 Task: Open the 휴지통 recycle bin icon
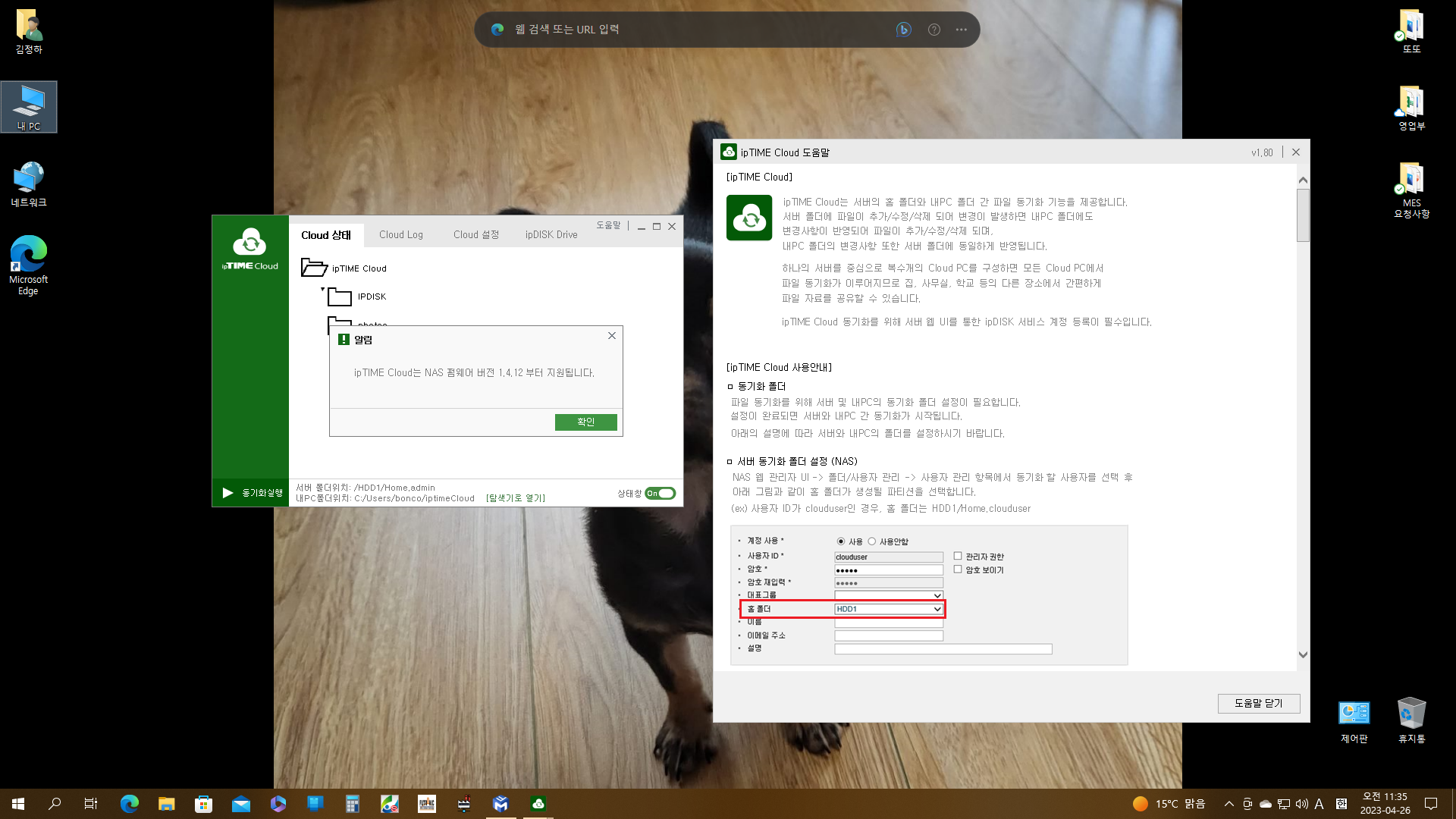pyautogui.click(x=1411, y=721)
